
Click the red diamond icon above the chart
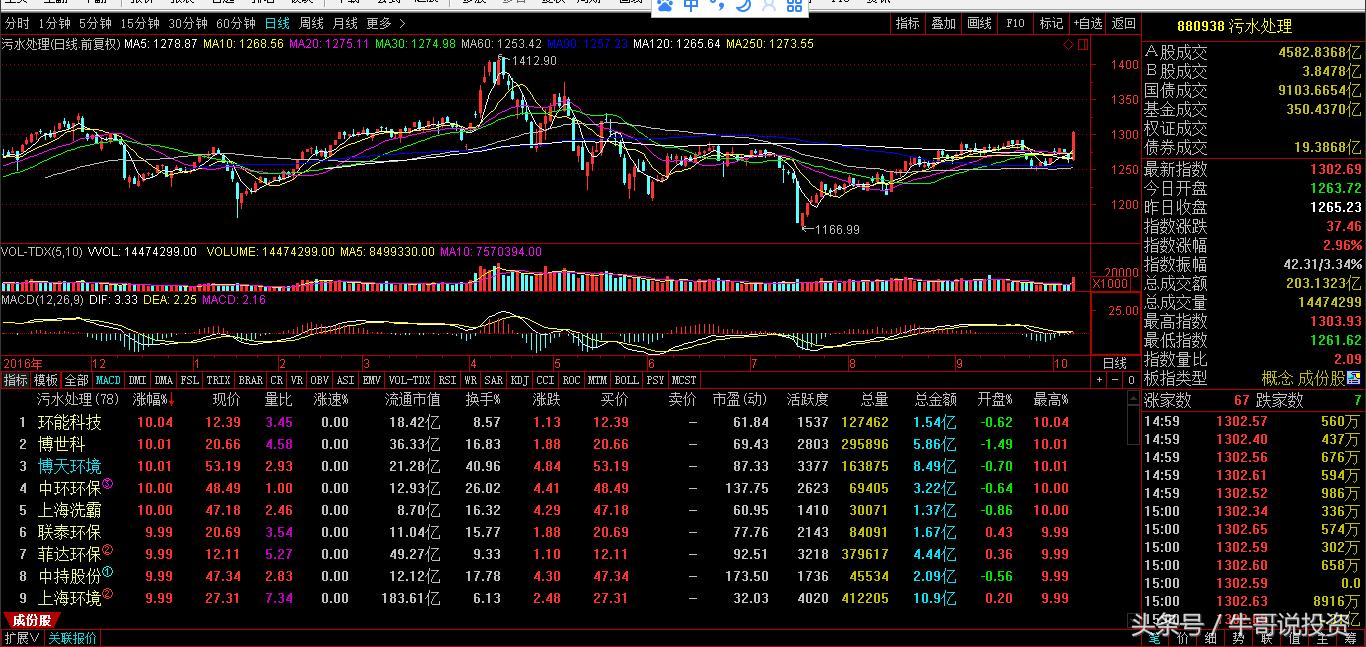point(1068,45)
